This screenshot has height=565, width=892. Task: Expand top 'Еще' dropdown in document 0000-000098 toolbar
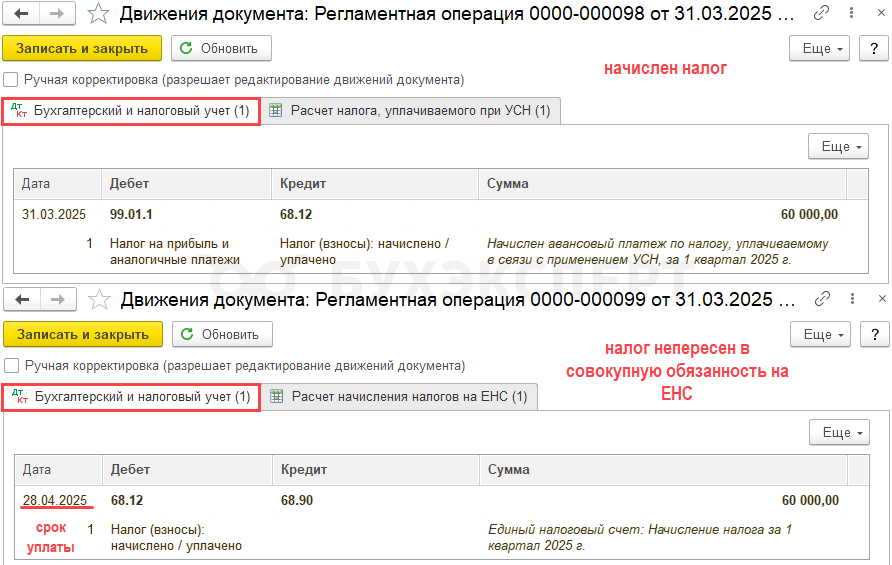tap(820, 48)
